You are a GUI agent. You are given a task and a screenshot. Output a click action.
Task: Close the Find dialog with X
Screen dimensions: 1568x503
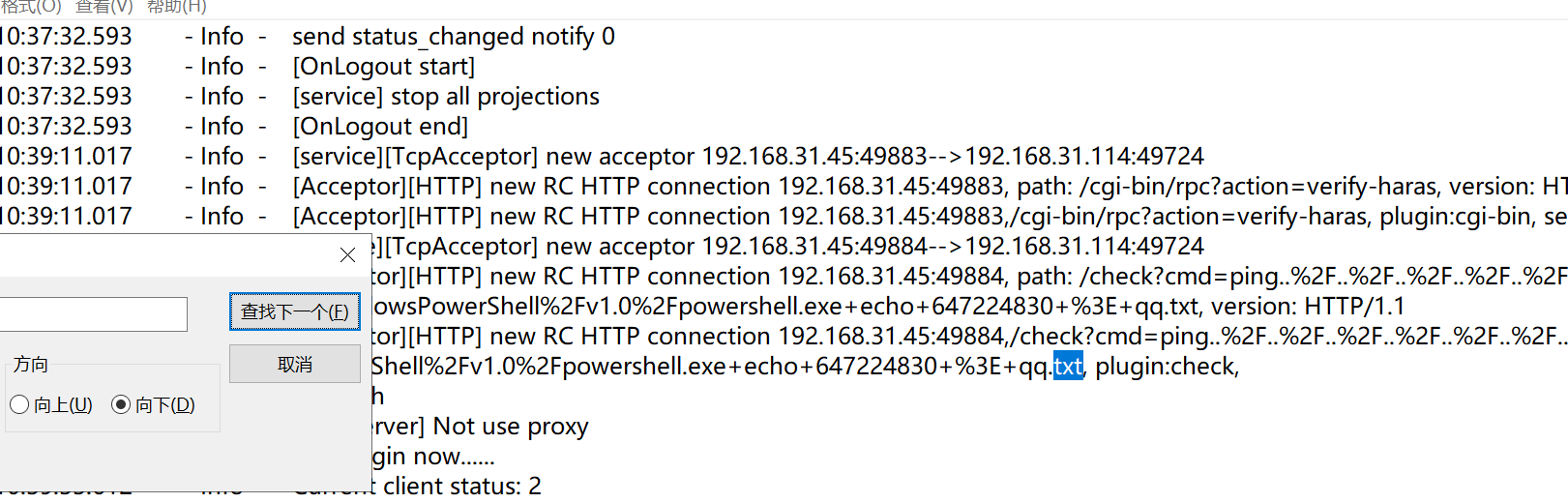pyautogui.click(x=347, y=254)
